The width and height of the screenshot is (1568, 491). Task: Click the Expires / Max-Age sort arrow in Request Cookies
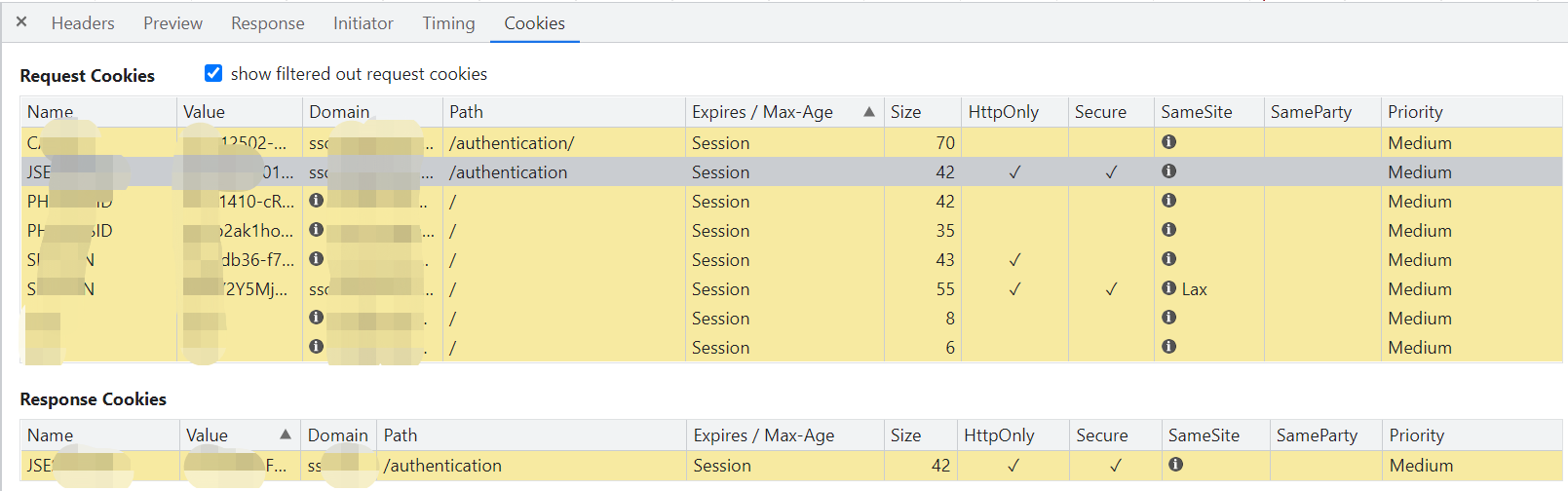868,112
